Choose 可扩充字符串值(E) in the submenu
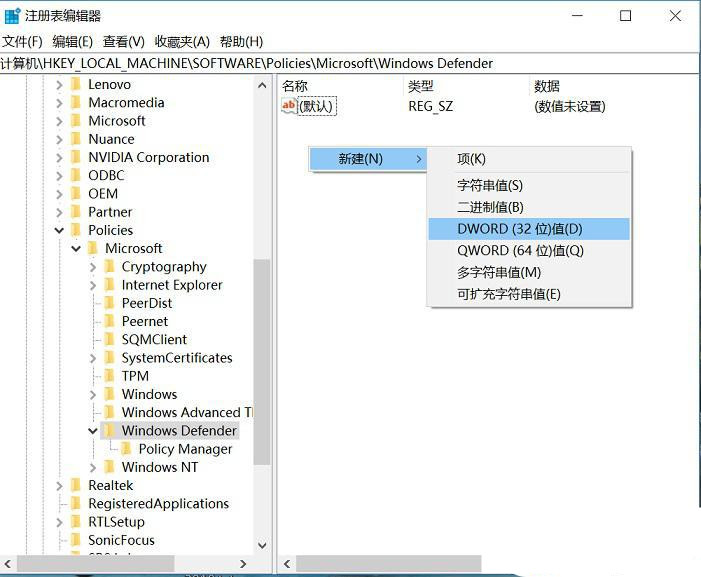 529,294
